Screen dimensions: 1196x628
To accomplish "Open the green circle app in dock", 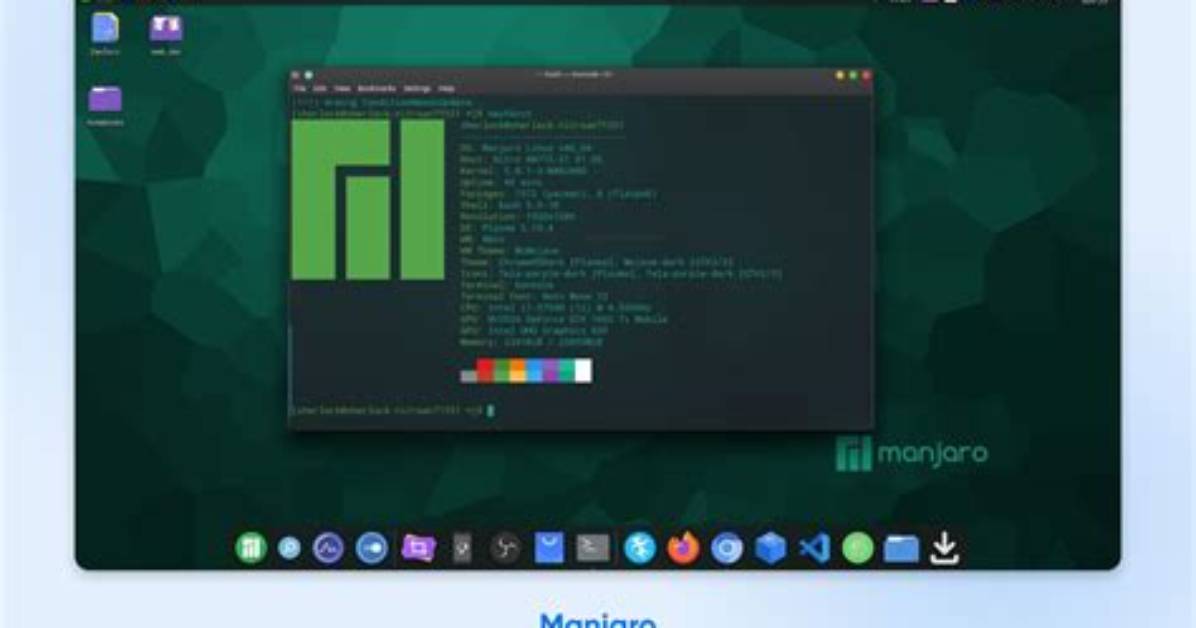I will pos(857,548).
